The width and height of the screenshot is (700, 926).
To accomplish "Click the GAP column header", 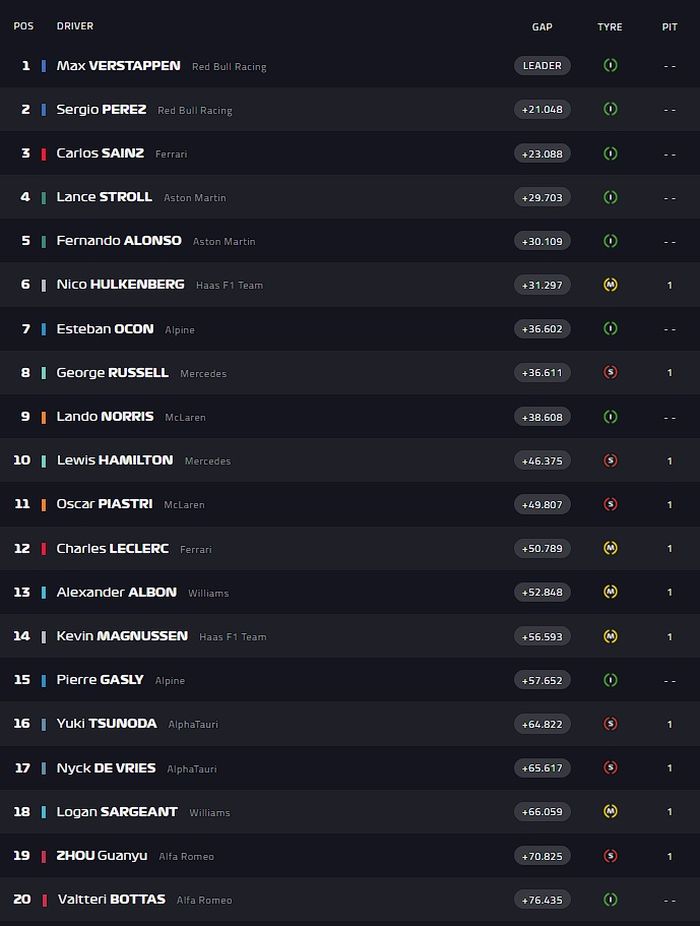I will (x=542, y=27).
